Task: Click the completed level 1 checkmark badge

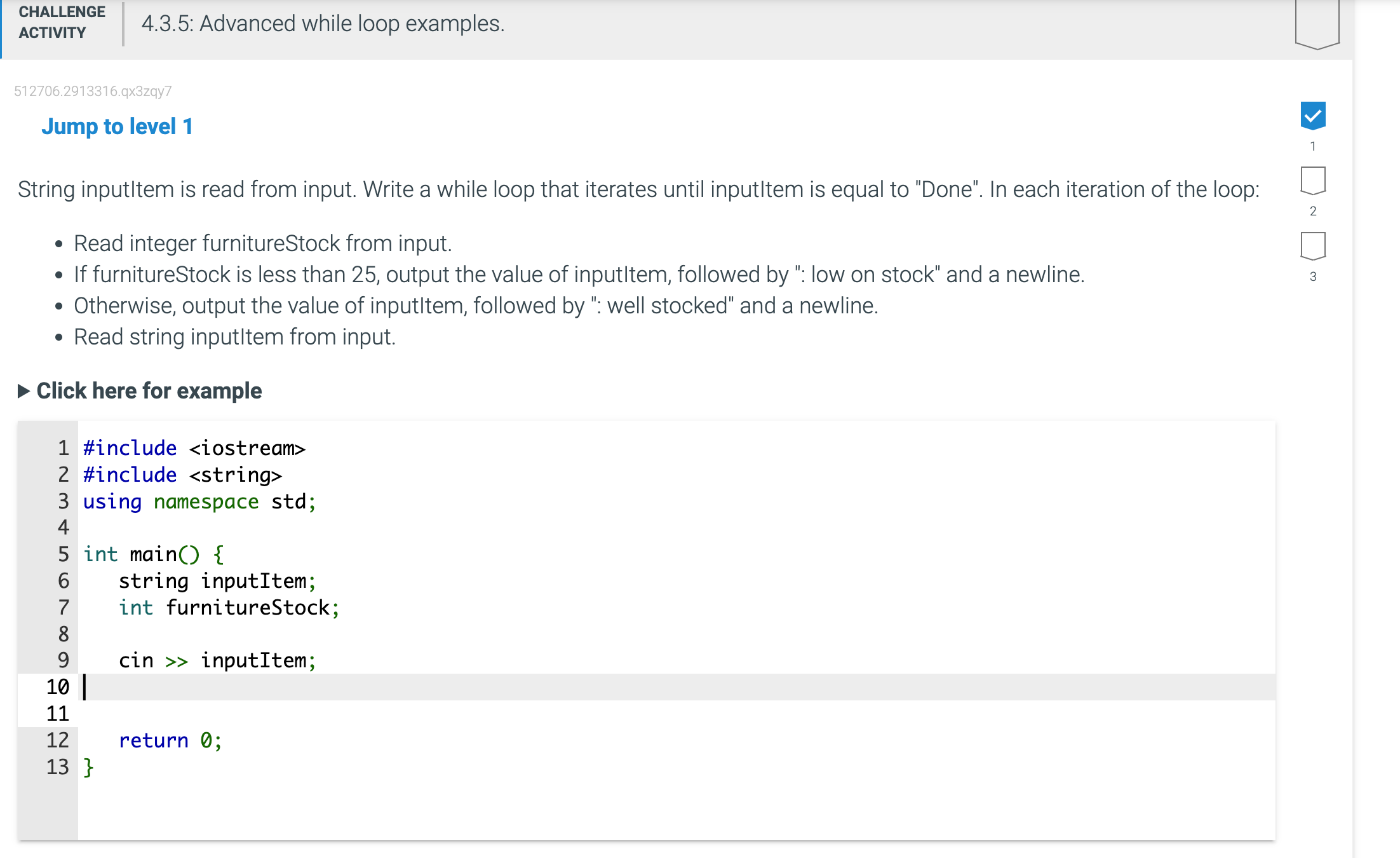Action: [1312, 116]
